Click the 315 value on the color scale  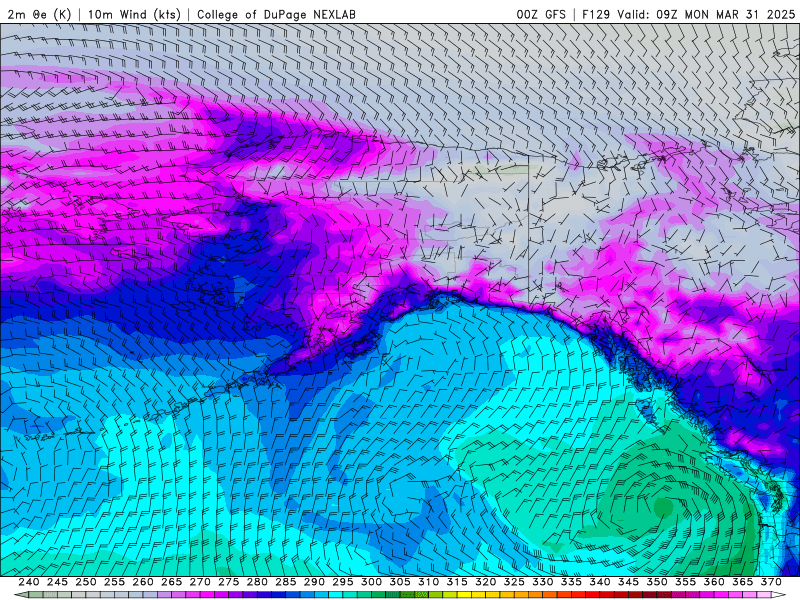coord(457,582)
